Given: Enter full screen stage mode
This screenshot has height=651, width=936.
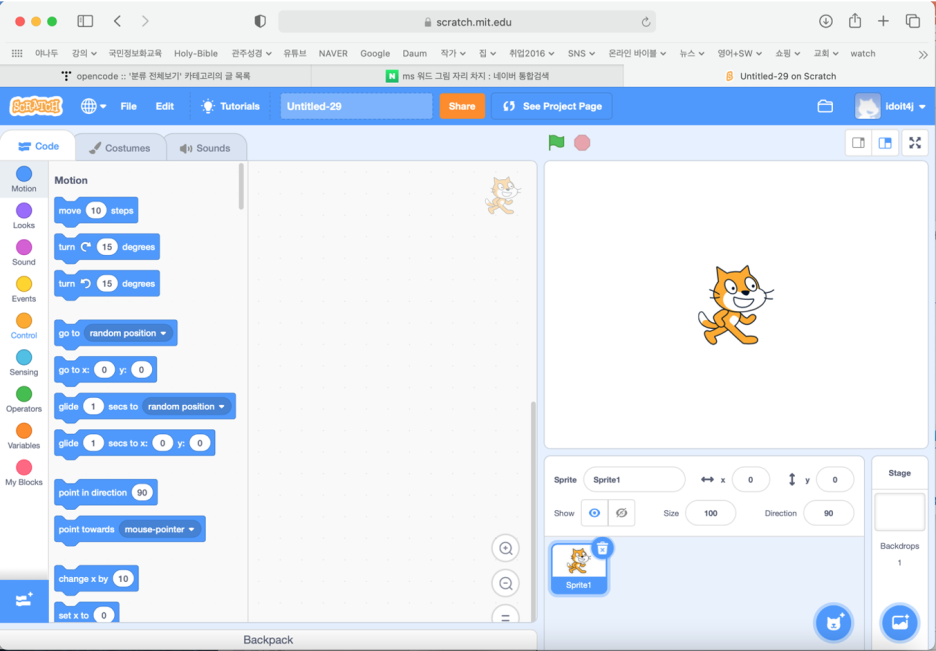Looking at the screenshot, I should point(915,143).
